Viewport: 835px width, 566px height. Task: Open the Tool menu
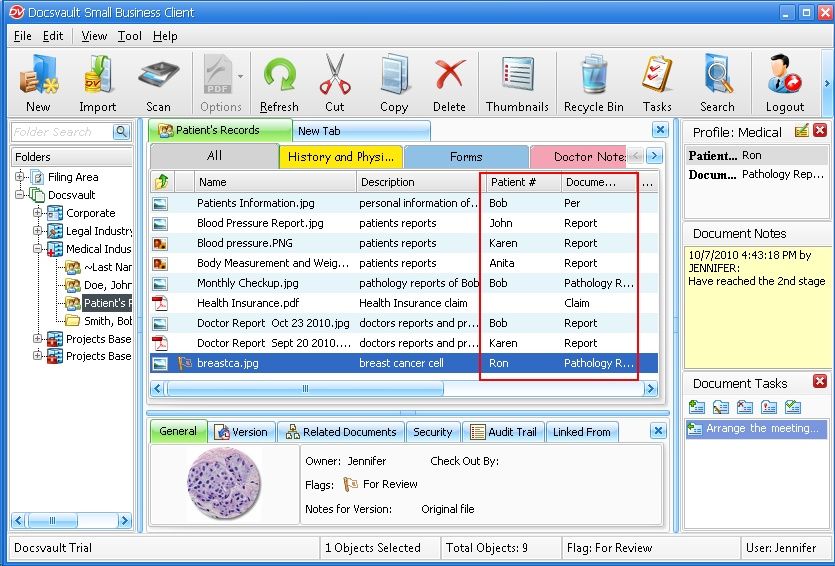(129, 36)
